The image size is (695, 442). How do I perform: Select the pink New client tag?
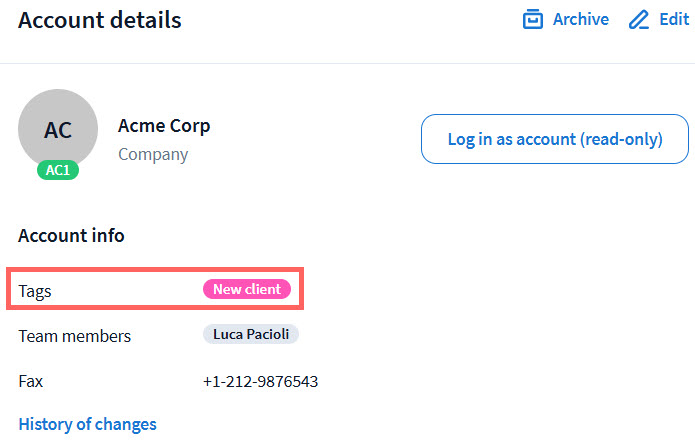pos(247,289)
